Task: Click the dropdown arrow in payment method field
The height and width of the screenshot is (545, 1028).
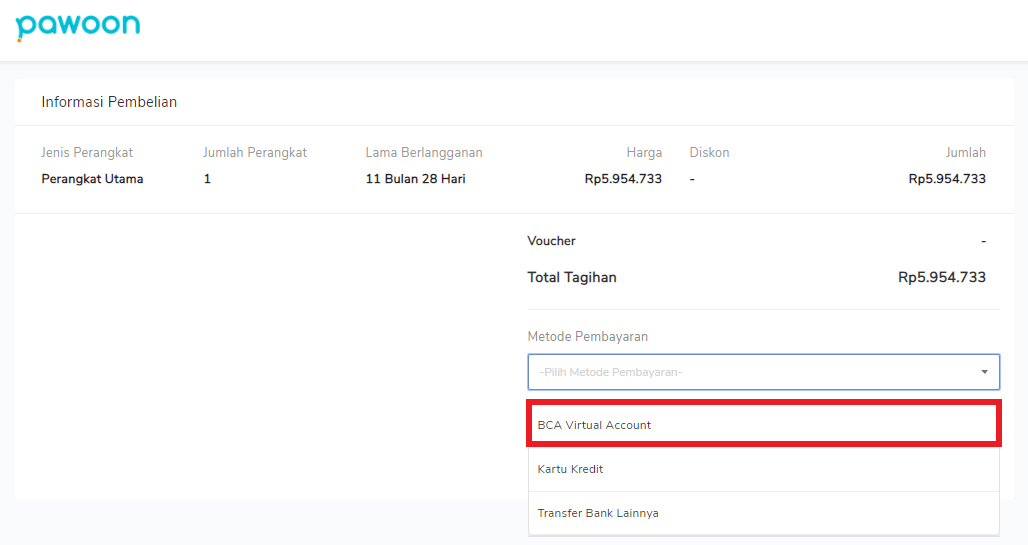Action: coord(984,372)
